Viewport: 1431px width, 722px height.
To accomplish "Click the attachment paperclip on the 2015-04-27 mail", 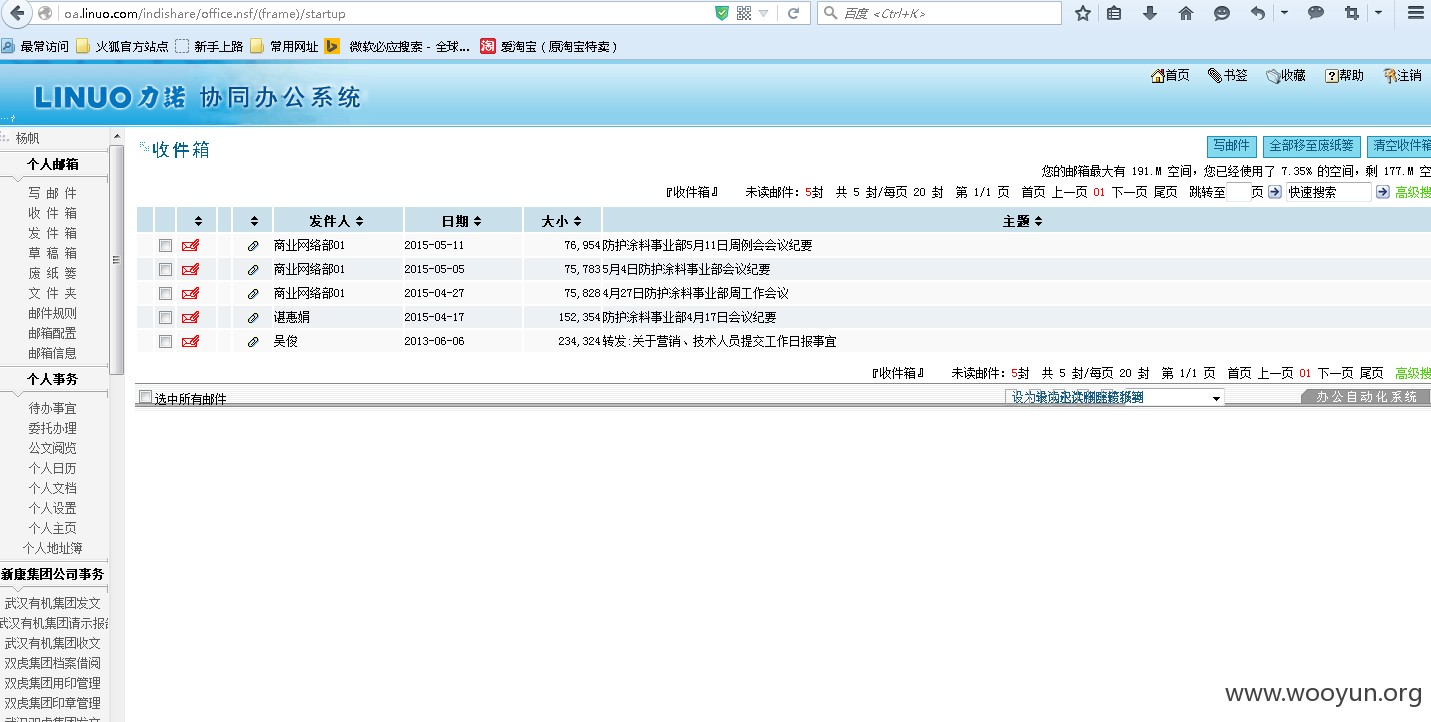I will pyautogui.click(x=253, y=293).
